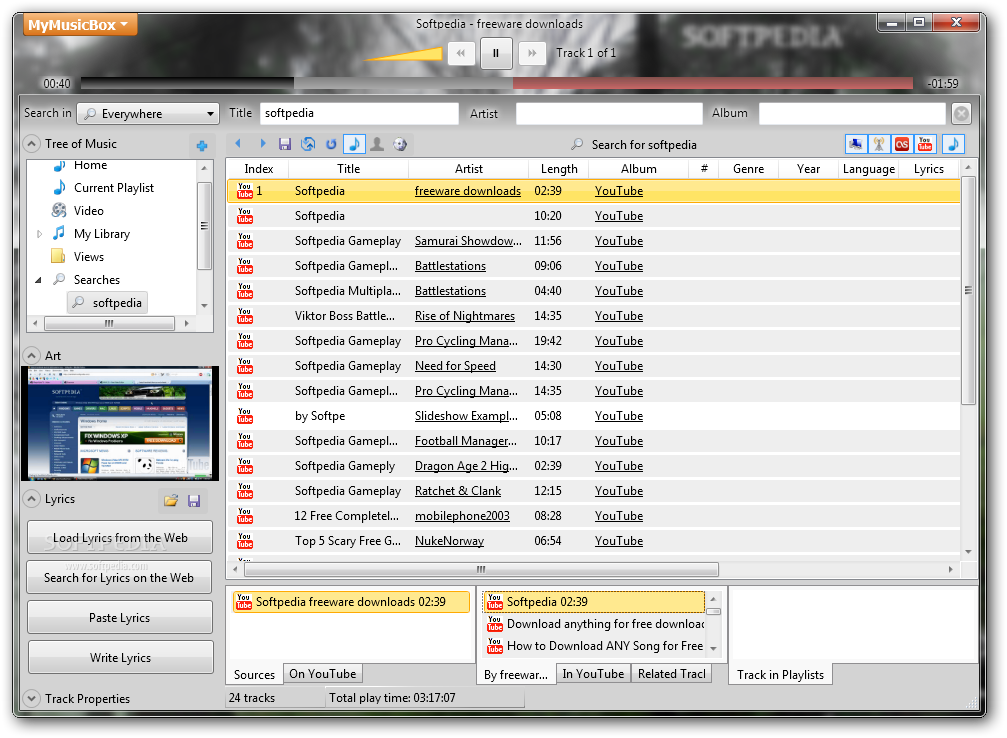Seek within the playback progress bar
Screen dimensions: 1007x738
click(496, 83)
